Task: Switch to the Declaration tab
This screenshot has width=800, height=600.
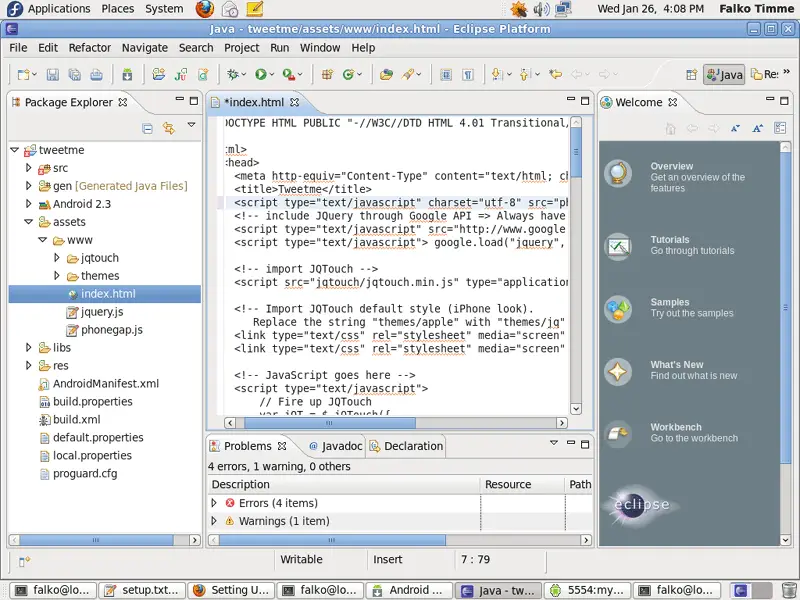Action: tap(407, 446)
